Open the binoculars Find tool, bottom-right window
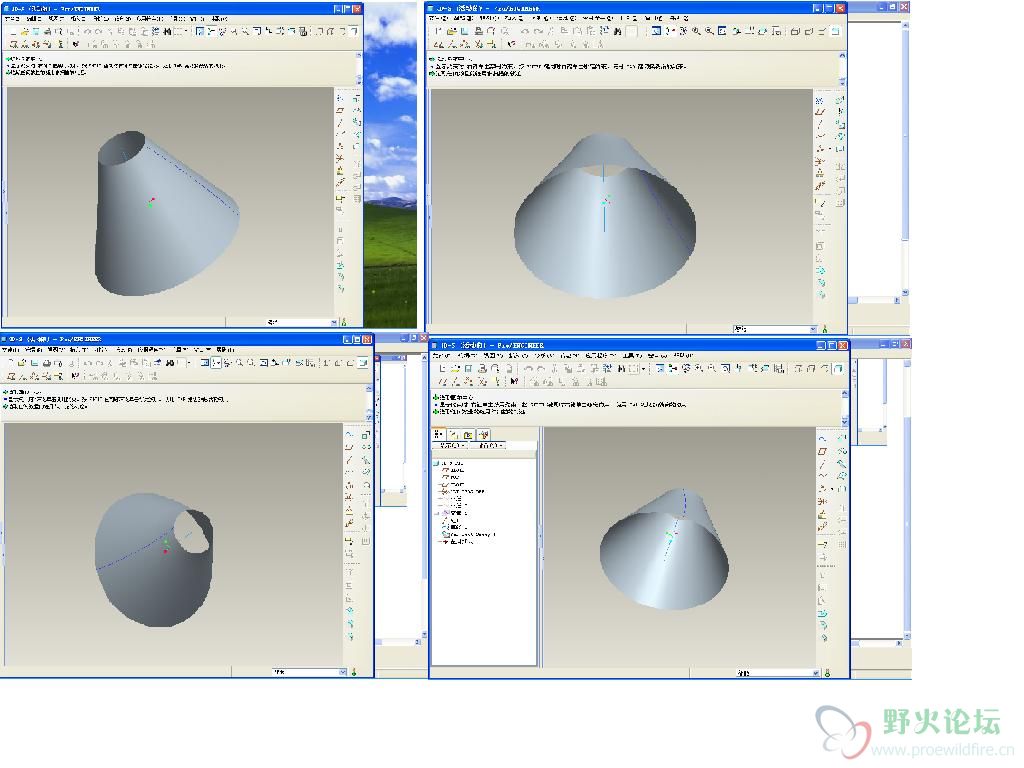The height and width of the screenshot is (768, 1024). [x=622, y=368]
